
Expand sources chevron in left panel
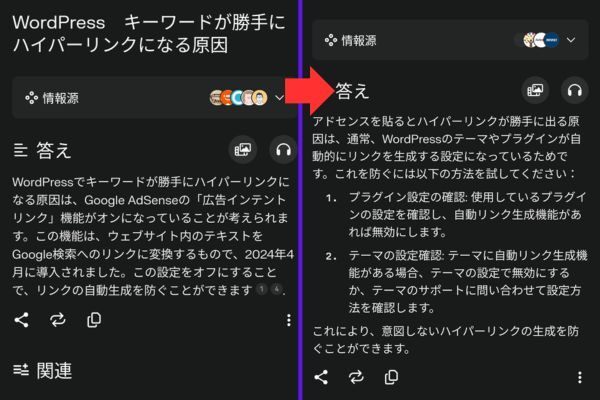coord(279,98)
